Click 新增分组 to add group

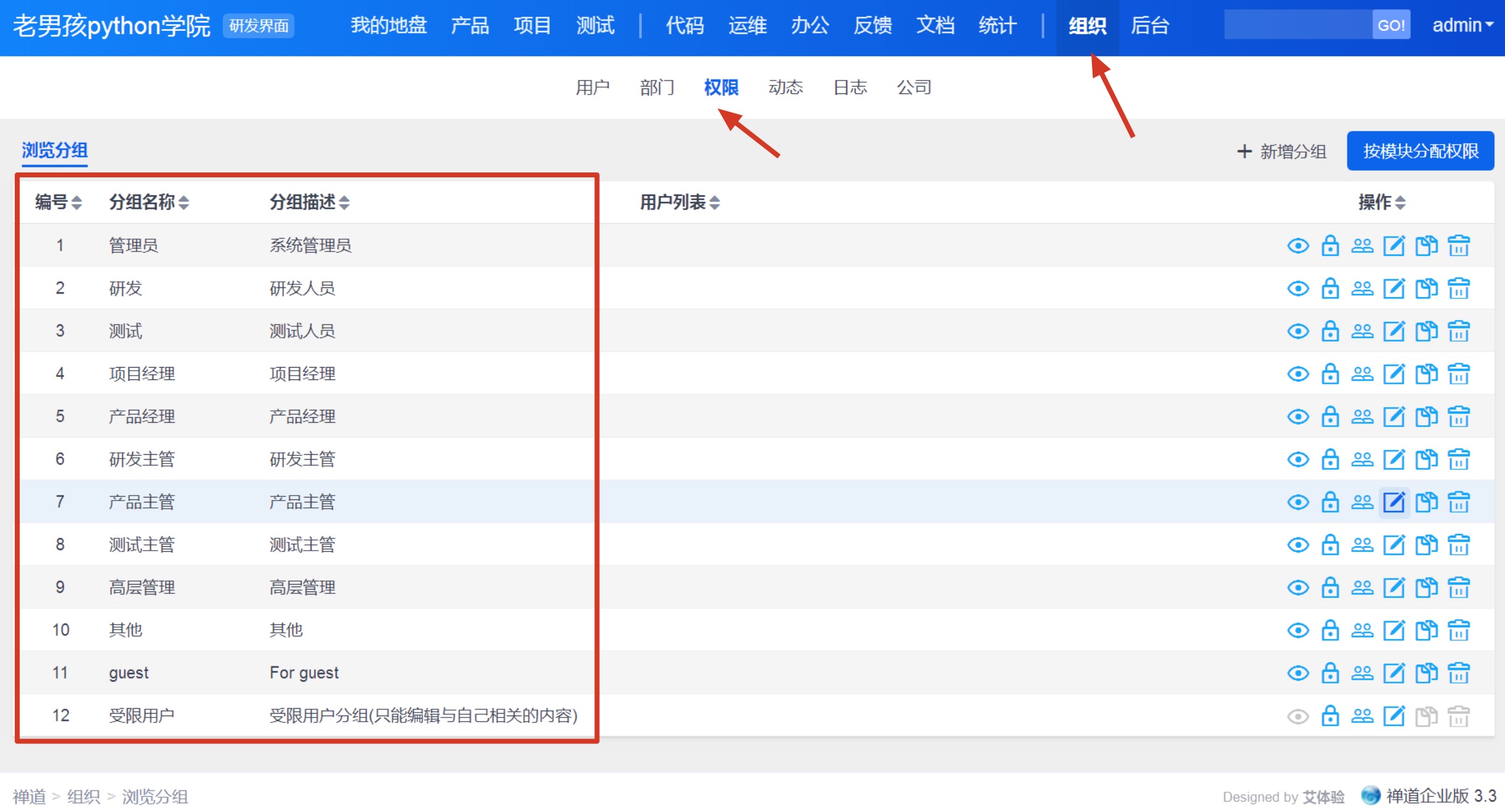pyautogui.click(x=1282, y=151)
